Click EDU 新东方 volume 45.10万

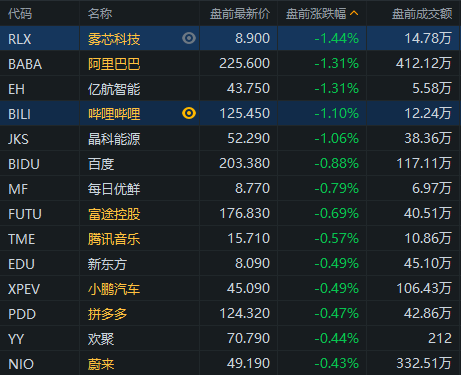coord(428,263)
